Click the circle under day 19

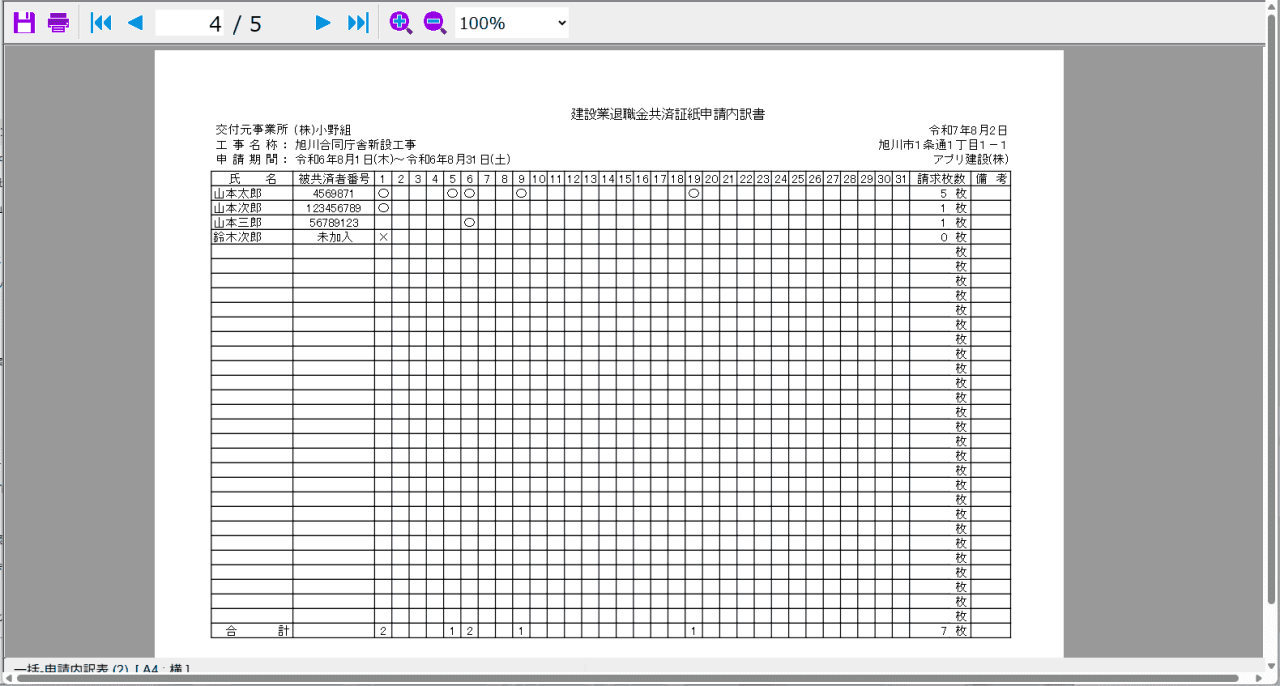(x=693, y=193)
